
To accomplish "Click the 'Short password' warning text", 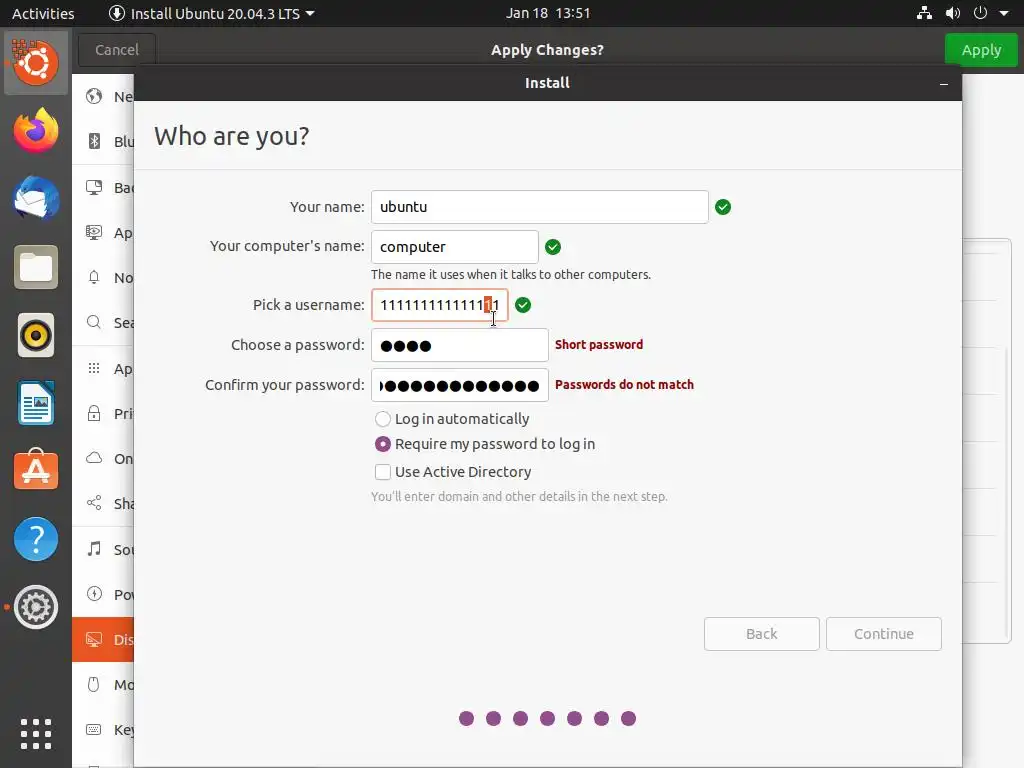I will click(599, 344).
